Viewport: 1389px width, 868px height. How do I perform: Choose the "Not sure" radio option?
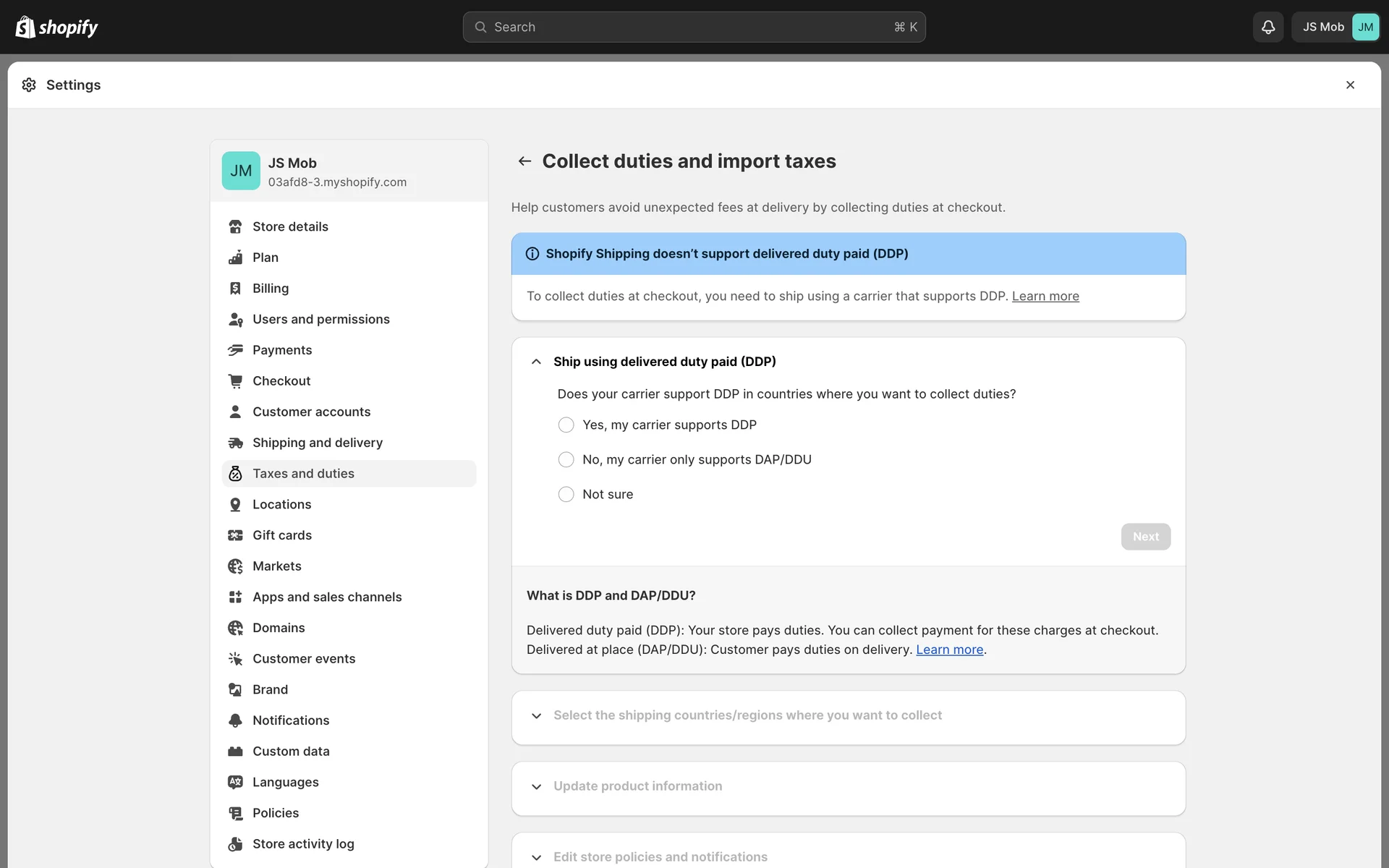click(x=566, y=494)
